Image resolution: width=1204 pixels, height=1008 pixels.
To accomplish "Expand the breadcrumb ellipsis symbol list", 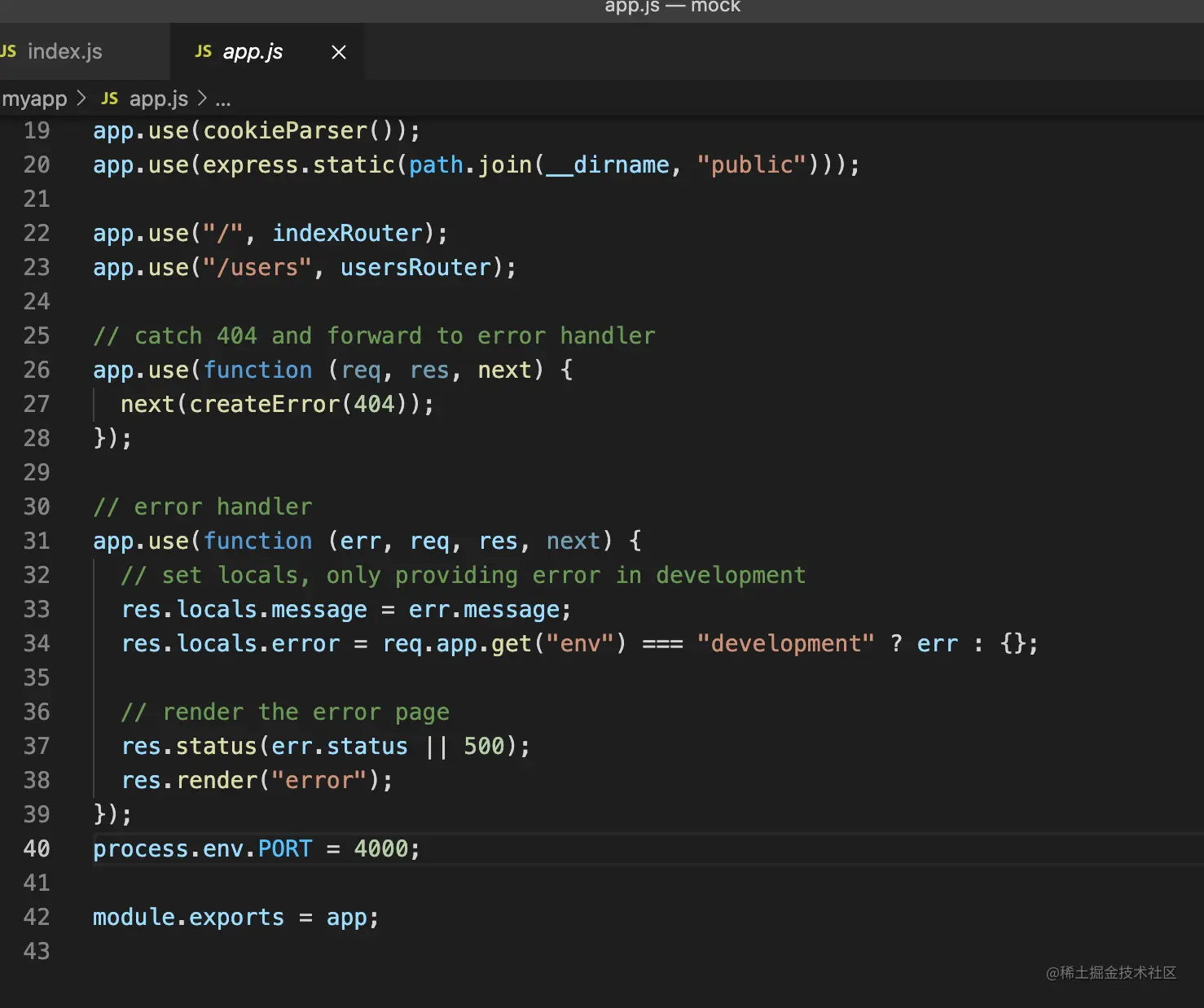I will pos(223,99).
